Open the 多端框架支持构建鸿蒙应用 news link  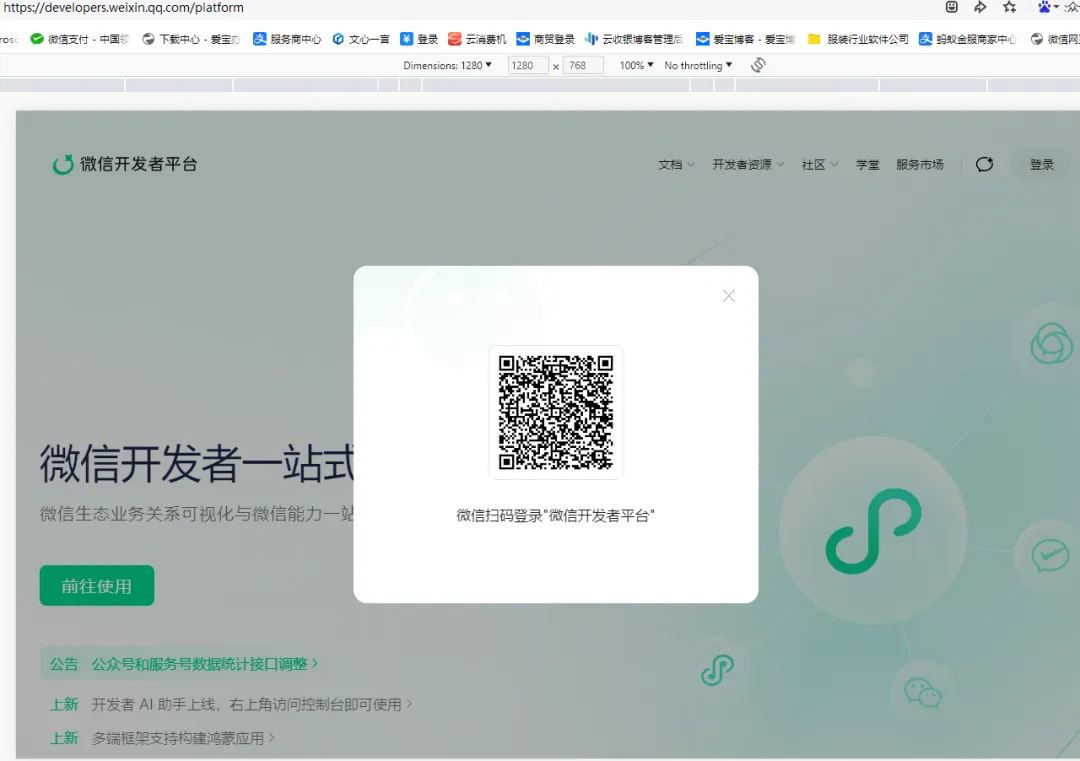[183, 738]
